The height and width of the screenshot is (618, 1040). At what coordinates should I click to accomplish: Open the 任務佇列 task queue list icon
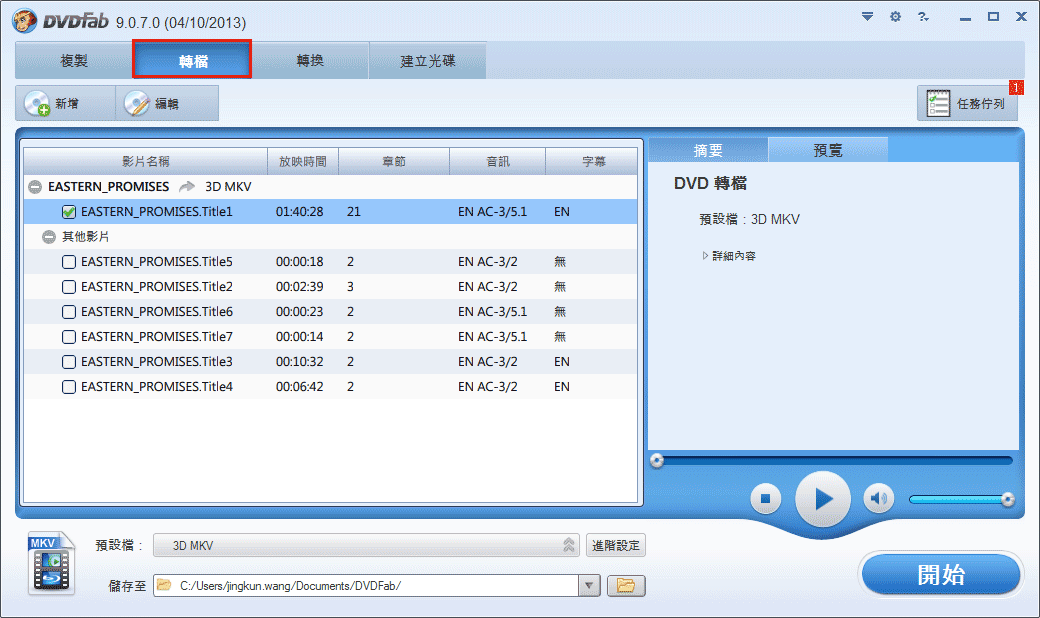pos(938,103)
